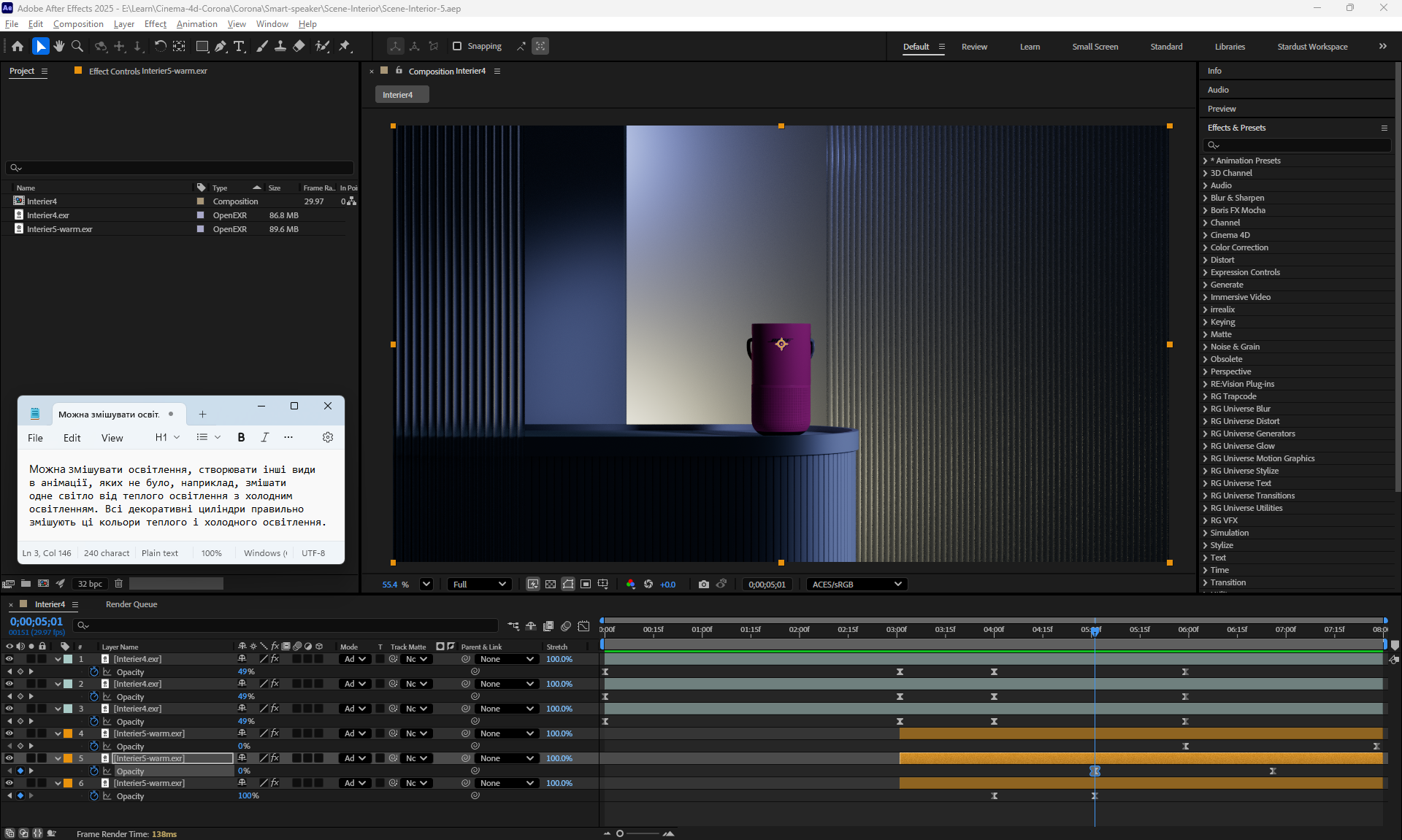Click the orange label swatch of layer 5
The height and width of the screenshot is (840, 1402).
68,758
